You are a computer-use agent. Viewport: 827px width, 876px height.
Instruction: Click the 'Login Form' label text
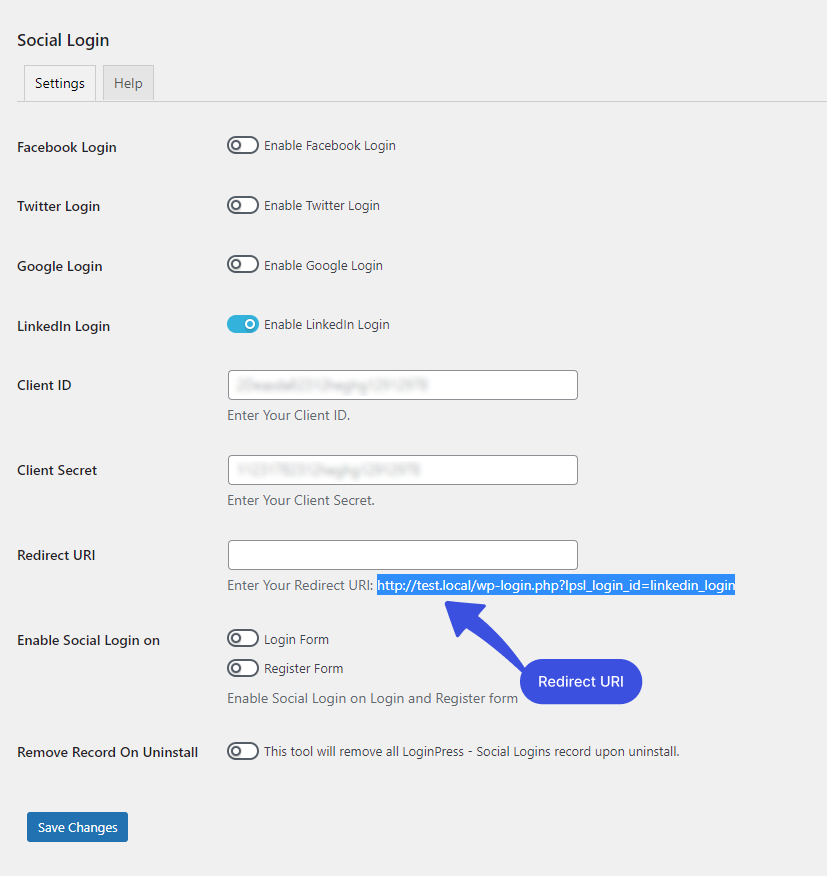click(x=296, y=639)
